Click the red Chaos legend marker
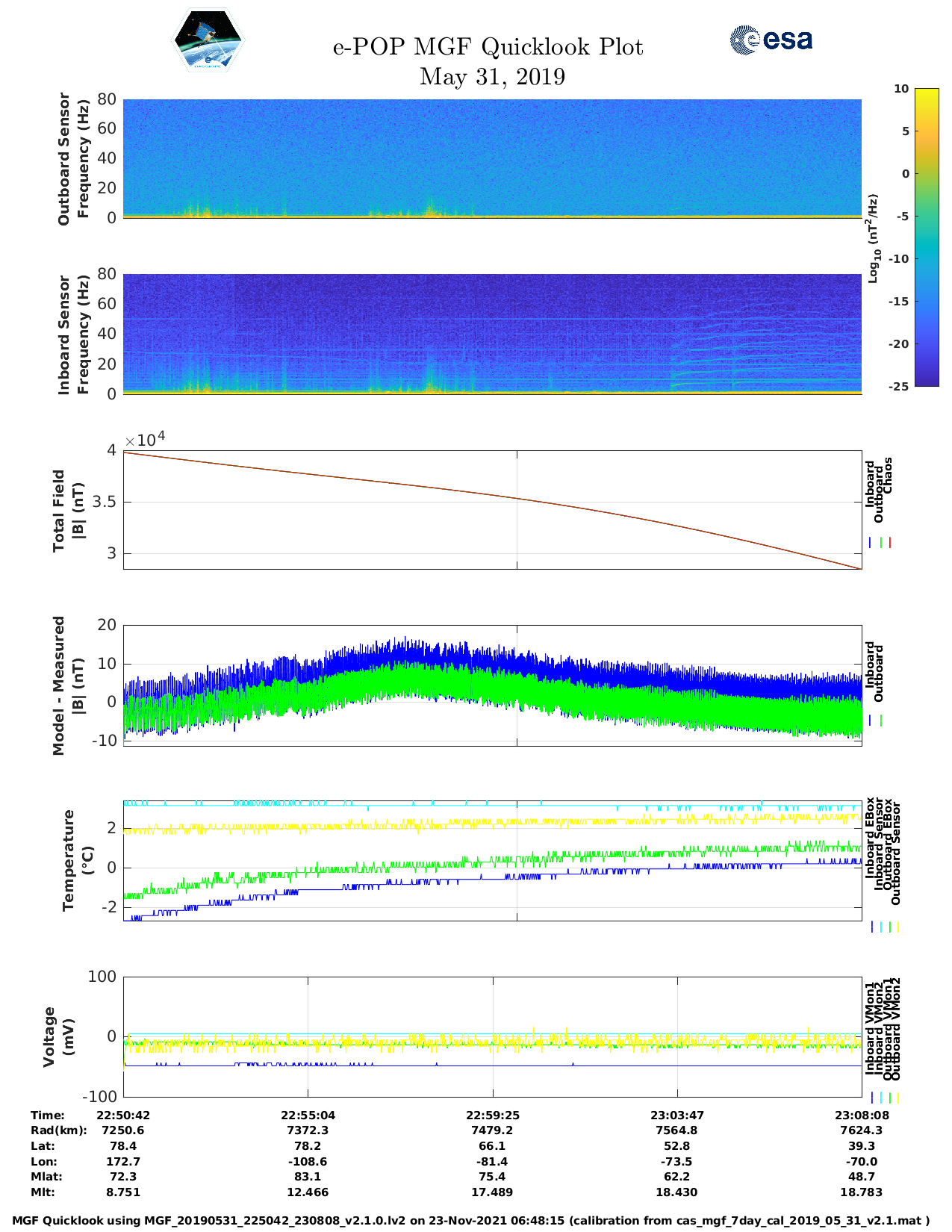The image size is (952, 1232). [x=890, y=543]
